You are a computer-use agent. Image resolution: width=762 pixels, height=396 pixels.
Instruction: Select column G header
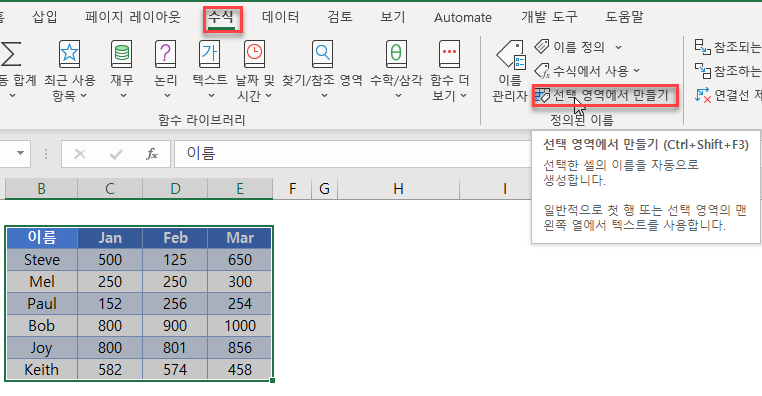click(325, 189)
